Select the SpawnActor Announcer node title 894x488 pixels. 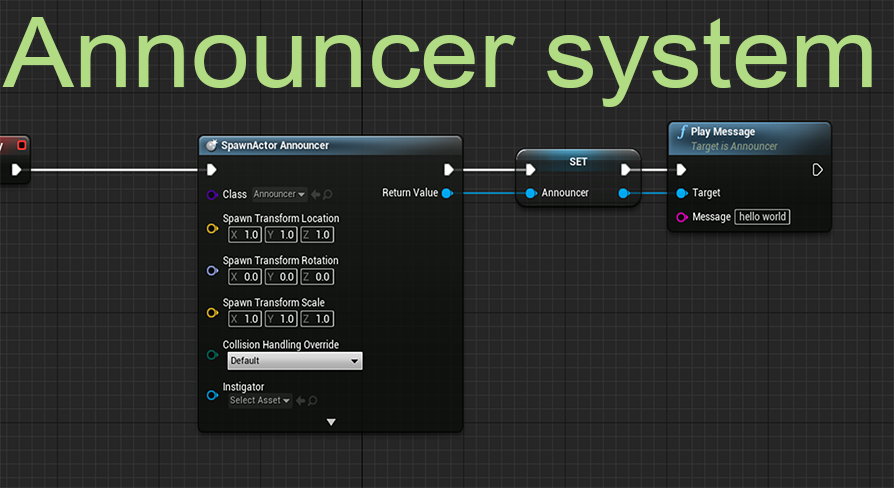[x=275, y=145]
